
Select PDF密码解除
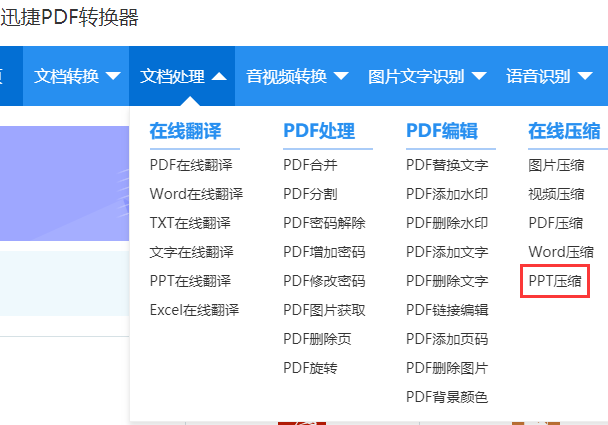(324, 223)
